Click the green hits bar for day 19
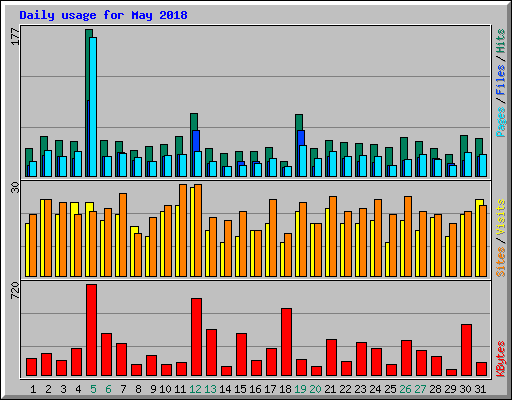The height and width of the screenshot is (400, 512). click(299, 122)
